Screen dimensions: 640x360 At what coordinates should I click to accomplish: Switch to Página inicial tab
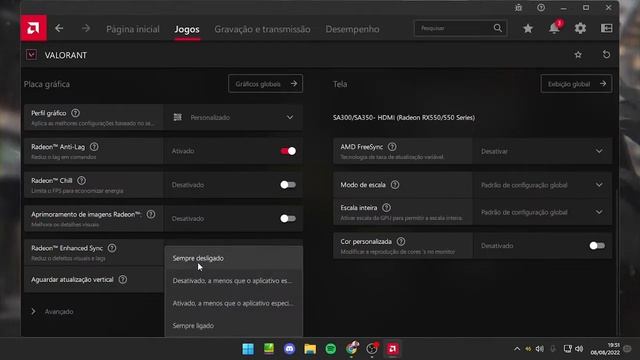point(133,29)
